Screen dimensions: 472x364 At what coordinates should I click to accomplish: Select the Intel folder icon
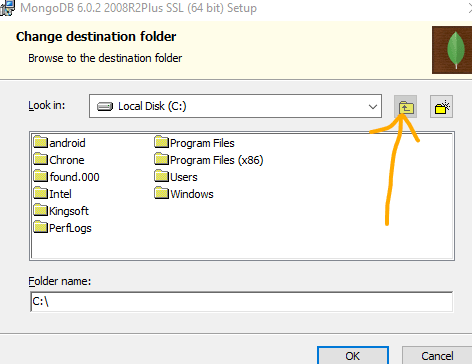pyautogui.click(x=41, y=193)
